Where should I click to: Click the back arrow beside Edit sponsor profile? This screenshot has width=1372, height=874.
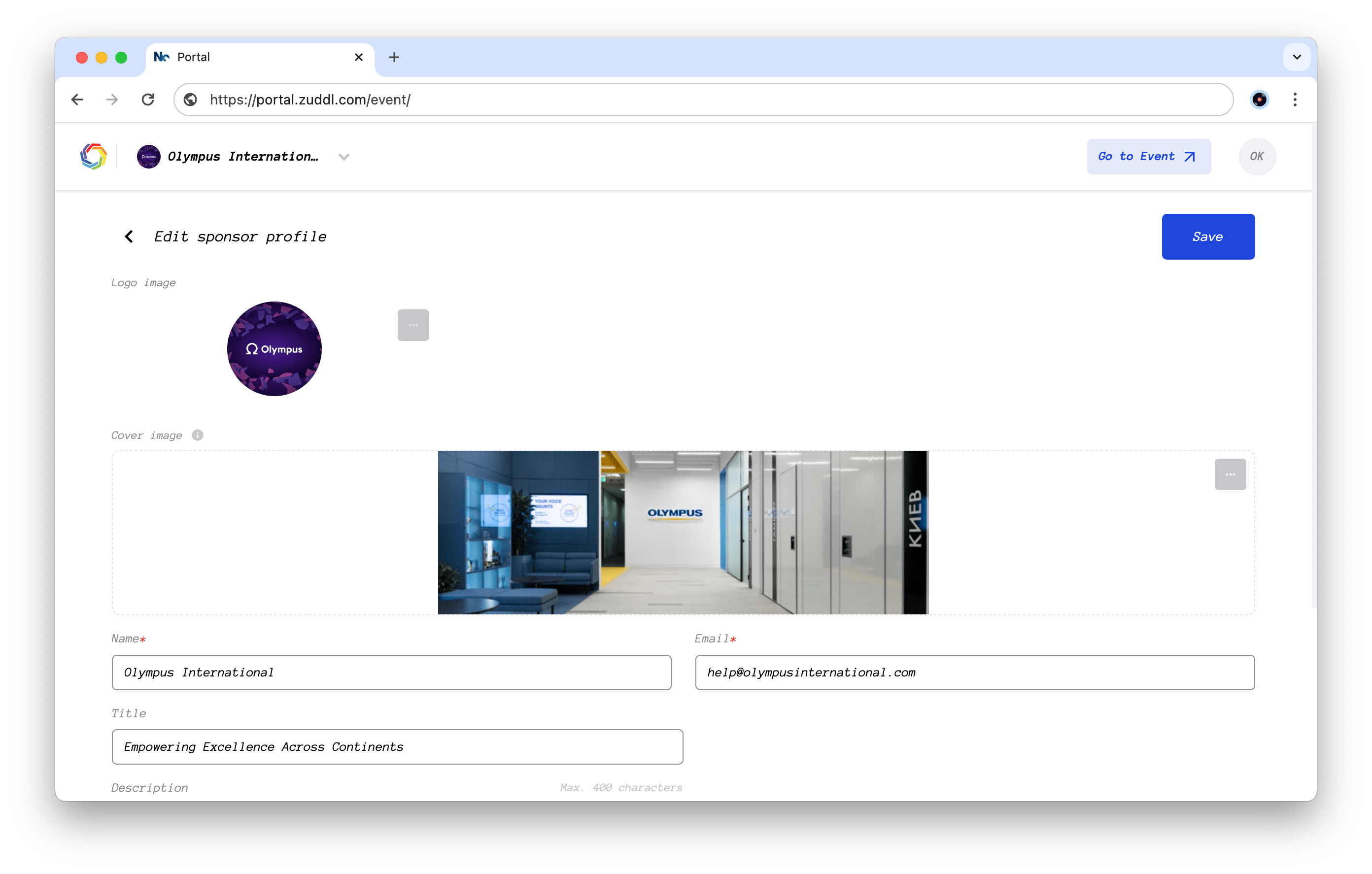pyautogui.click(x=129, y=236)
